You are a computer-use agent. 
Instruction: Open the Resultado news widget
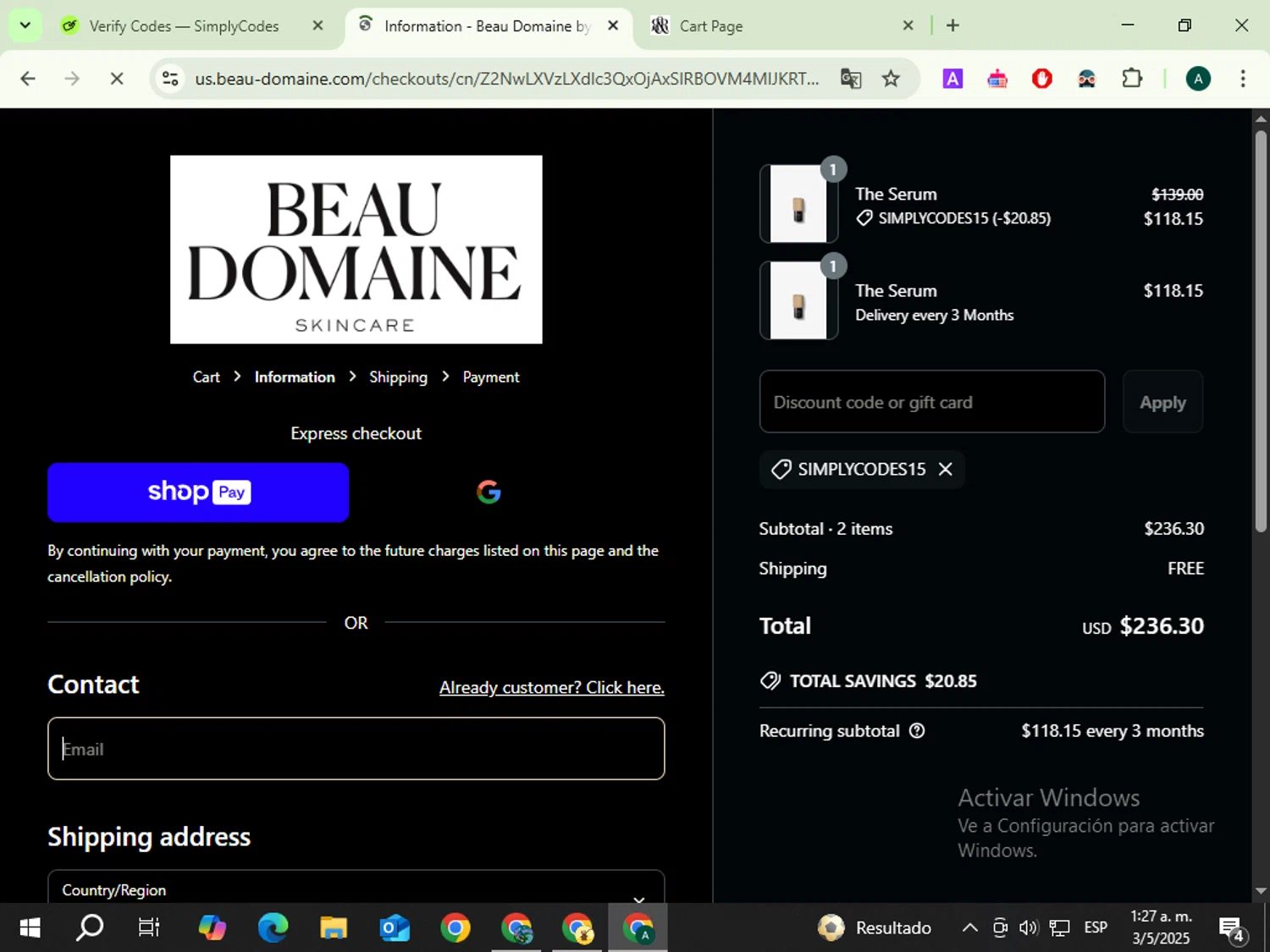(875, 927)
